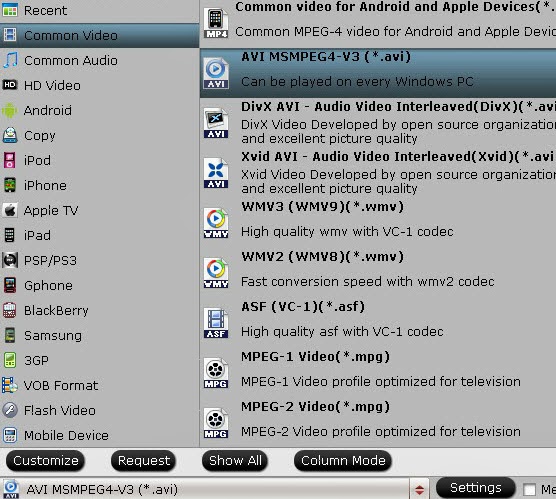This screenshot has width=556, height=499.
Task: Open the PSP/PS3 category
Action: 99,260
